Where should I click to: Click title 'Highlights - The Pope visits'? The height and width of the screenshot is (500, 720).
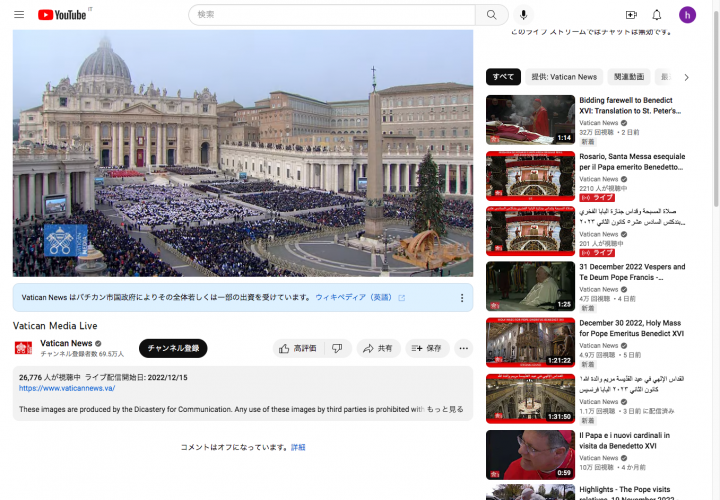pos(627,494)
